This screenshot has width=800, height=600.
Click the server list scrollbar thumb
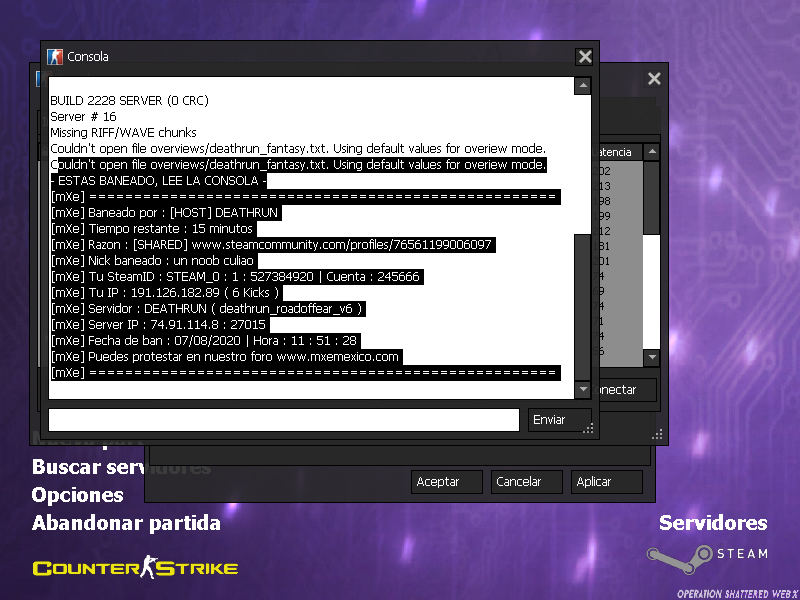tap(652, 198)
